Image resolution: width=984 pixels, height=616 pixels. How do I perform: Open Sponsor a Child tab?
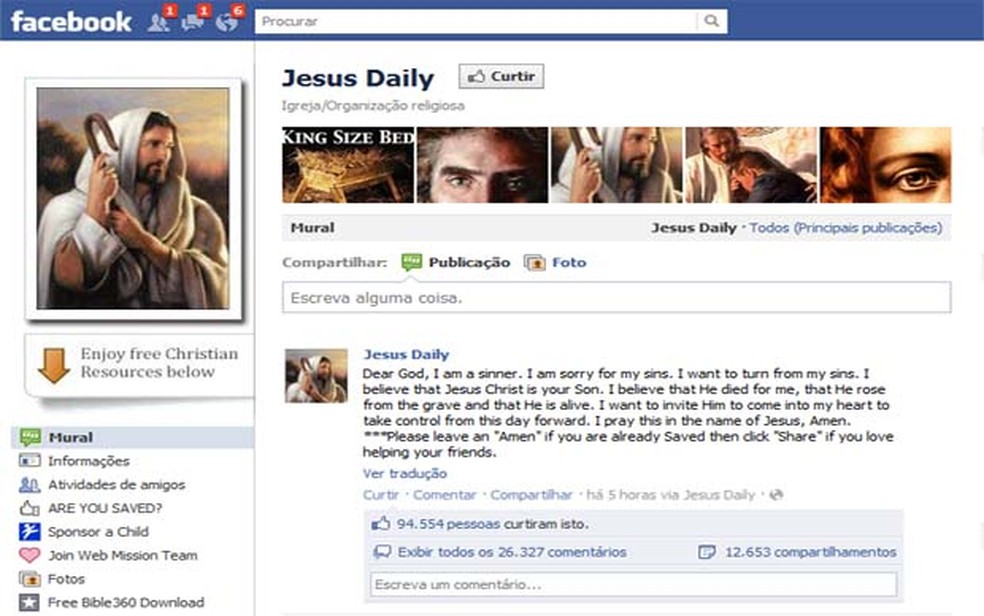pos(99,531)
